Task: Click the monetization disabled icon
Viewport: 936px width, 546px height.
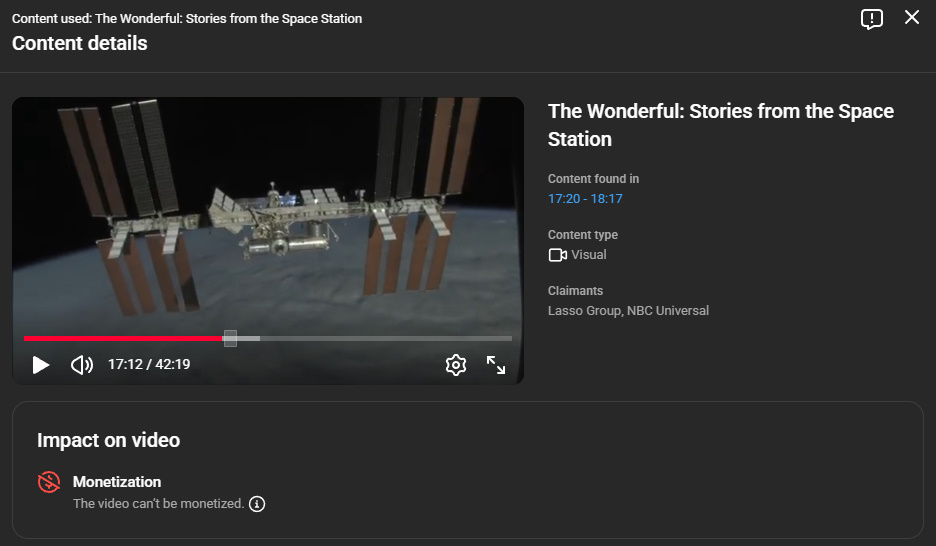Action: tap(49, 482)
